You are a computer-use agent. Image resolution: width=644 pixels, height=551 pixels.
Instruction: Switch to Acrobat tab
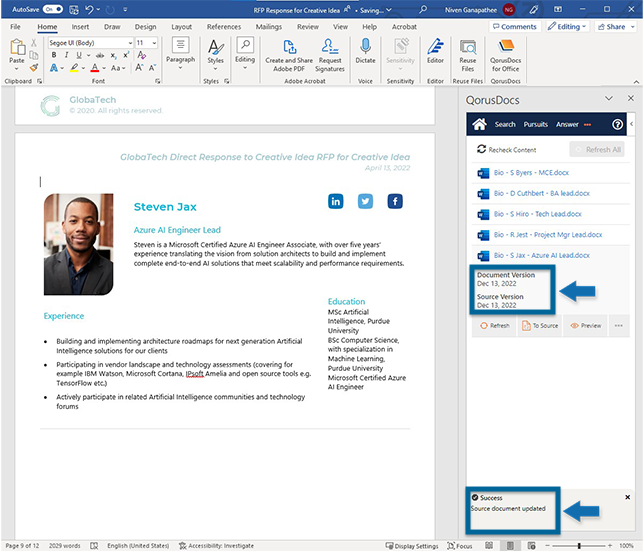pos(404,27)
